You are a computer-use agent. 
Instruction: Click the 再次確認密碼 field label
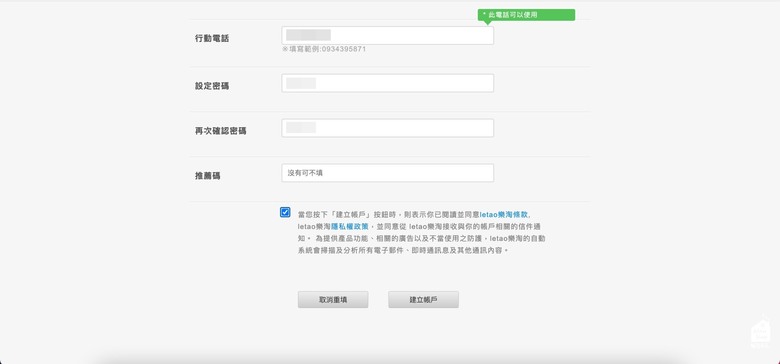[x=221, y=131]
